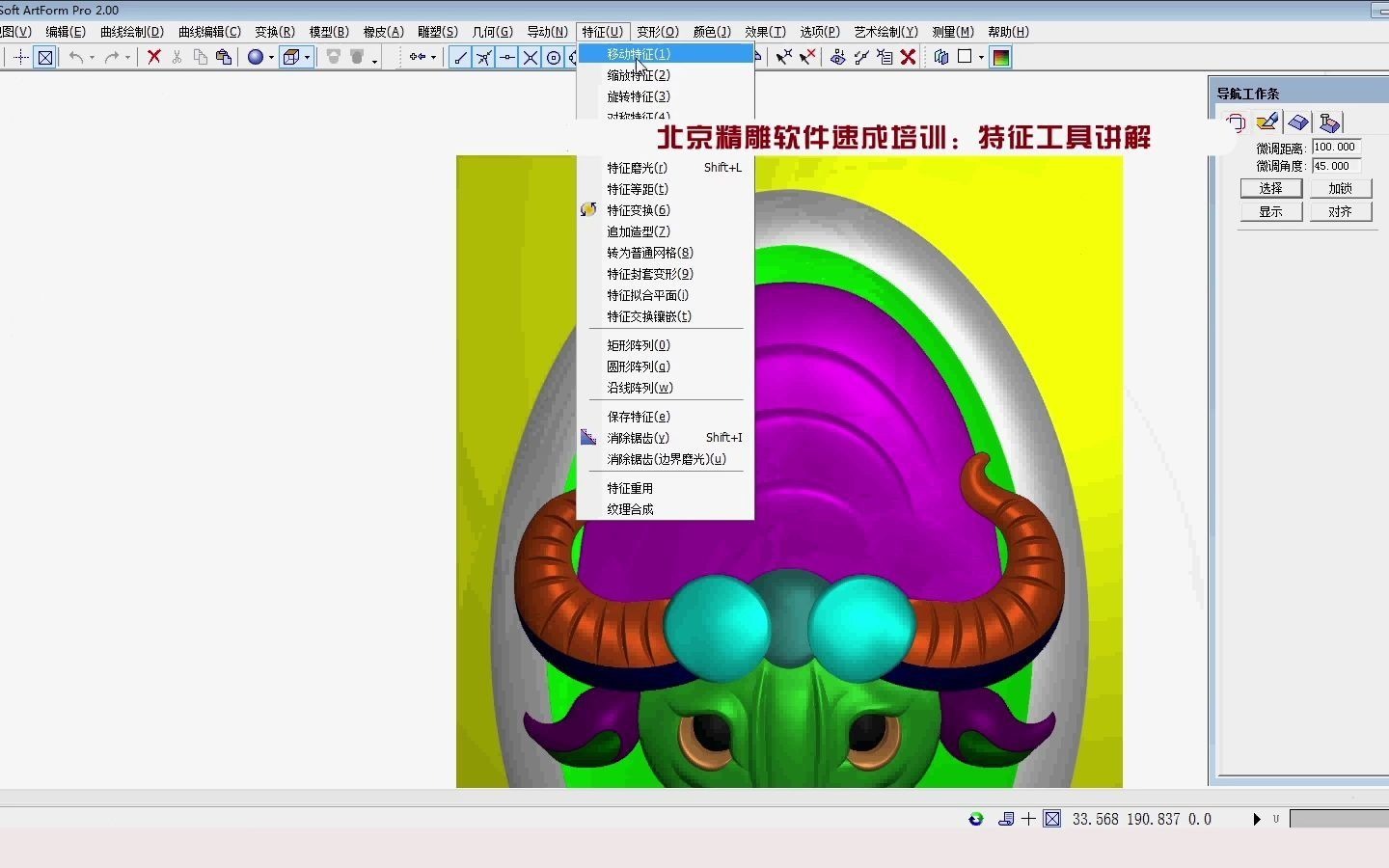Switch to the stamp tool navigation tab
Screen dimensions: 1389x868
click(x=1330, y=122)
